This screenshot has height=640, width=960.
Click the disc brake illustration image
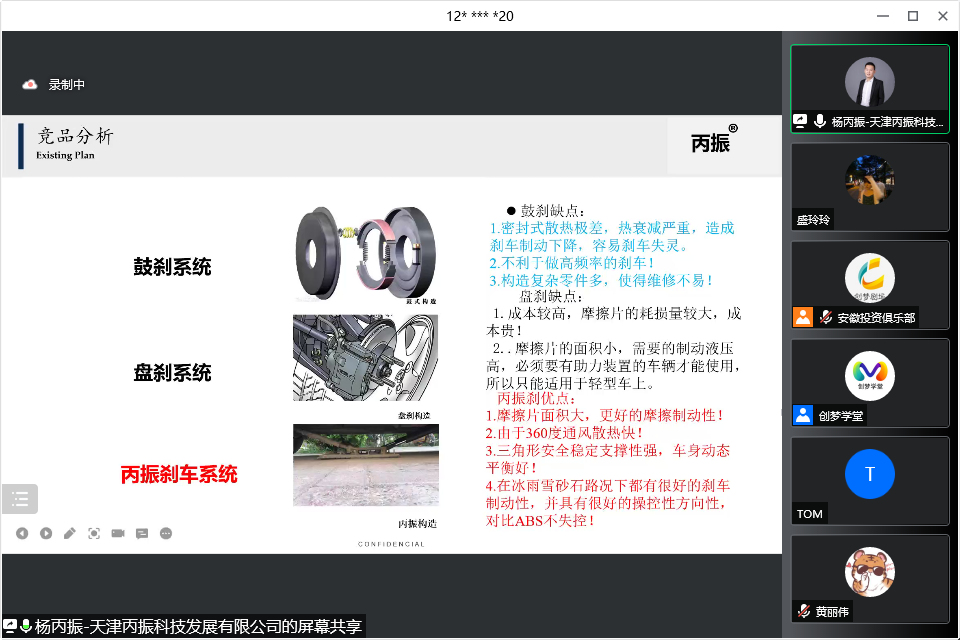(x=366, y=358)
